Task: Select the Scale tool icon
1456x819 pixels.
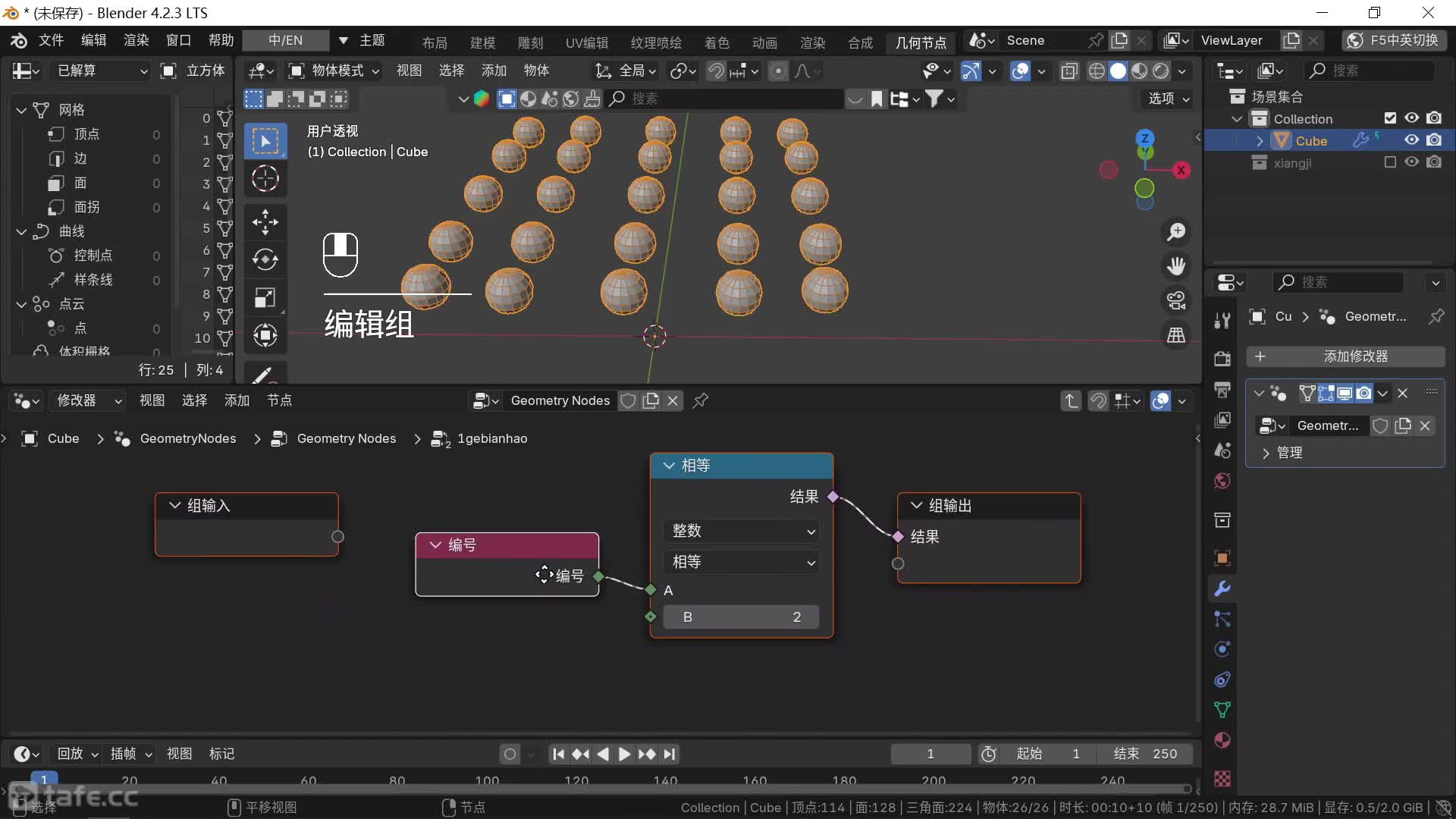Action: (265, 297)
